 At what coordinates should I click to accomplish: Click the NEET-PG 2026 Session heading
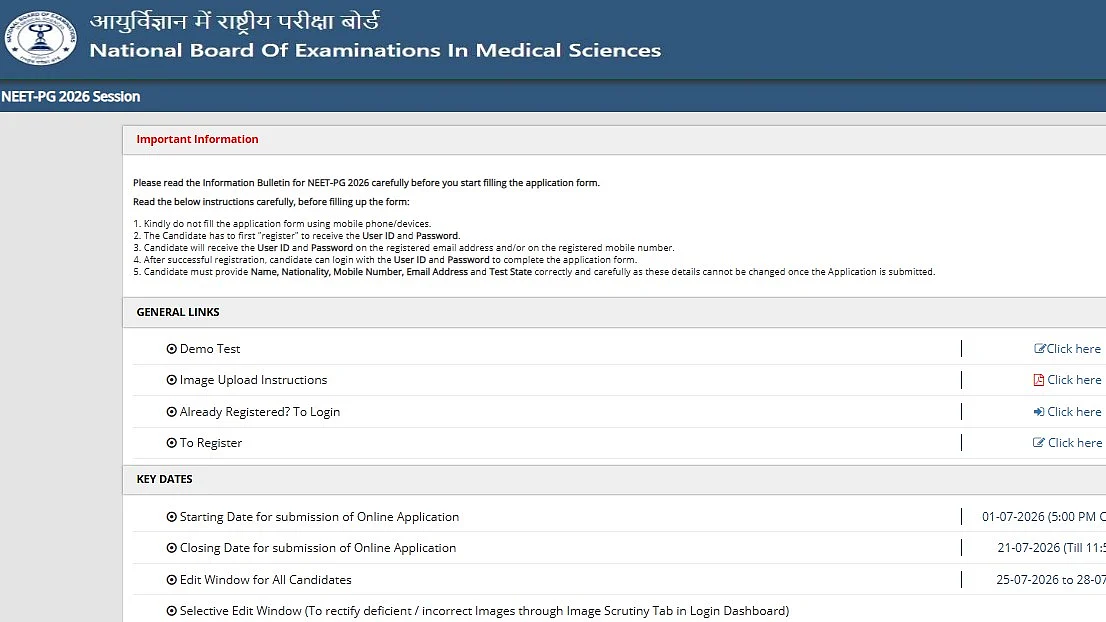[x=71, y=97]
